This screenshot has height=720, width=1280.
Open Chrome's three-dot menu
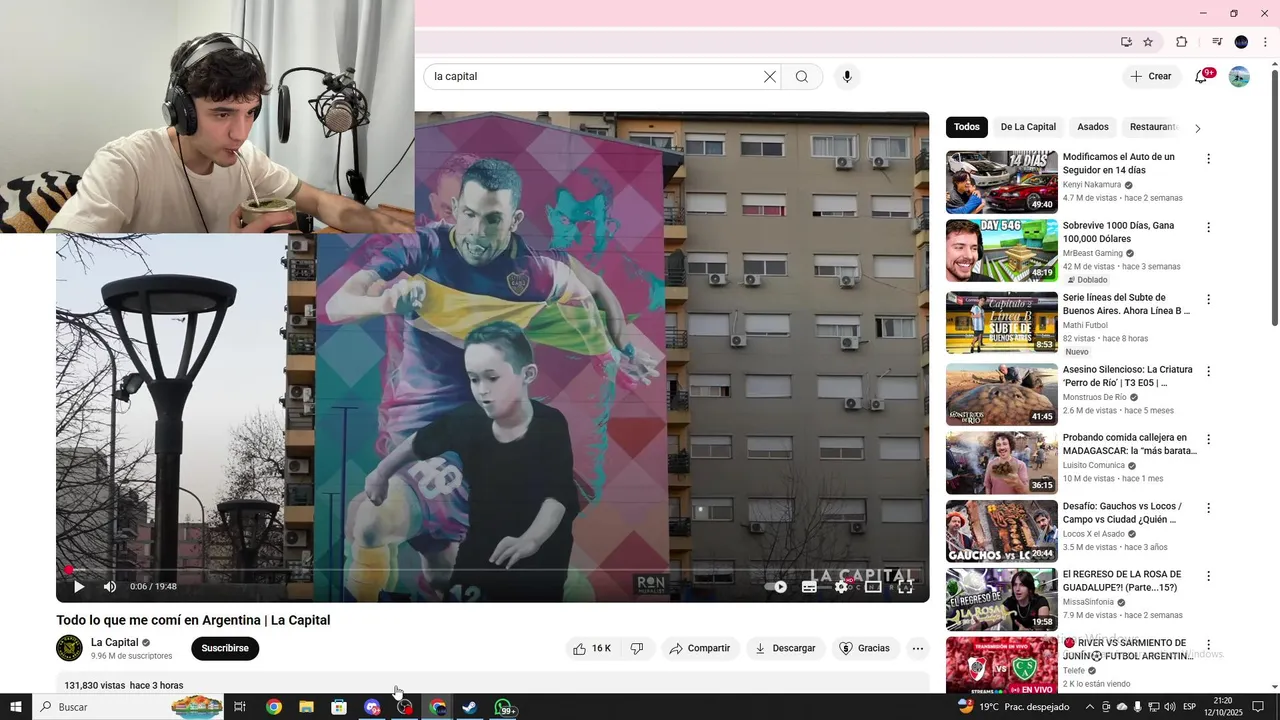[x=1265, y=42]
